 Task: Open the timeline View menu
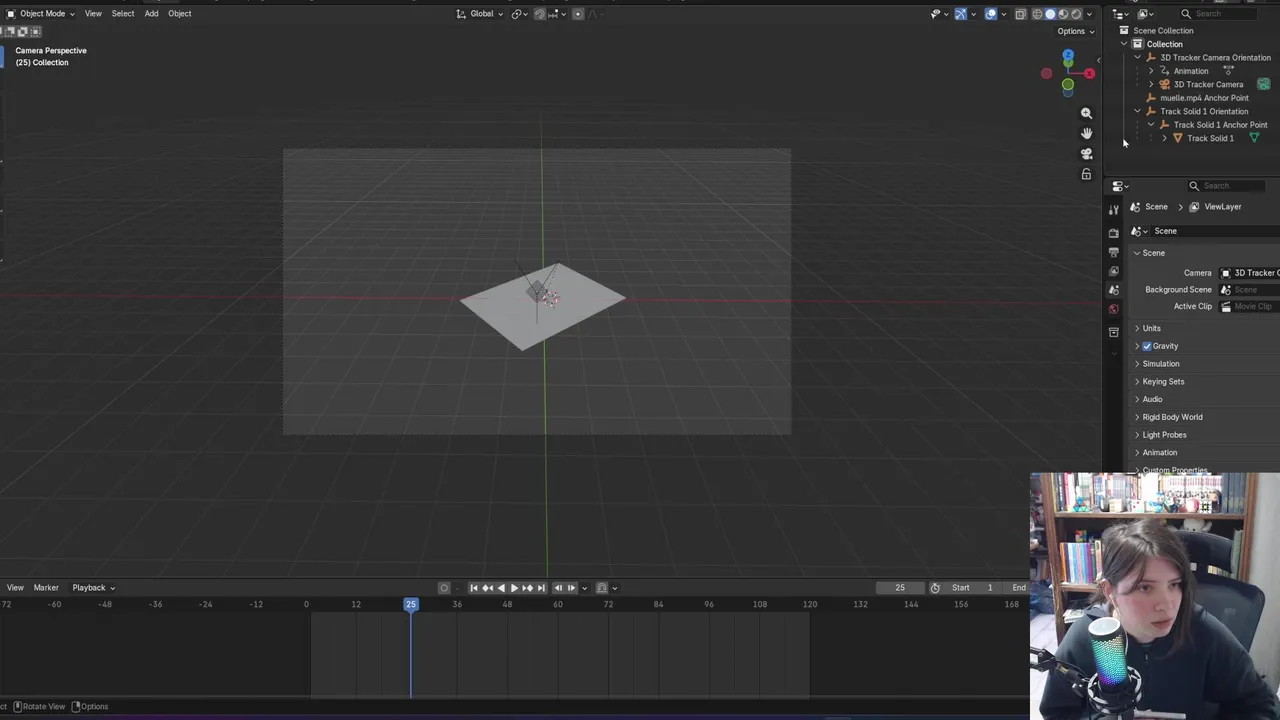[15, 588]
